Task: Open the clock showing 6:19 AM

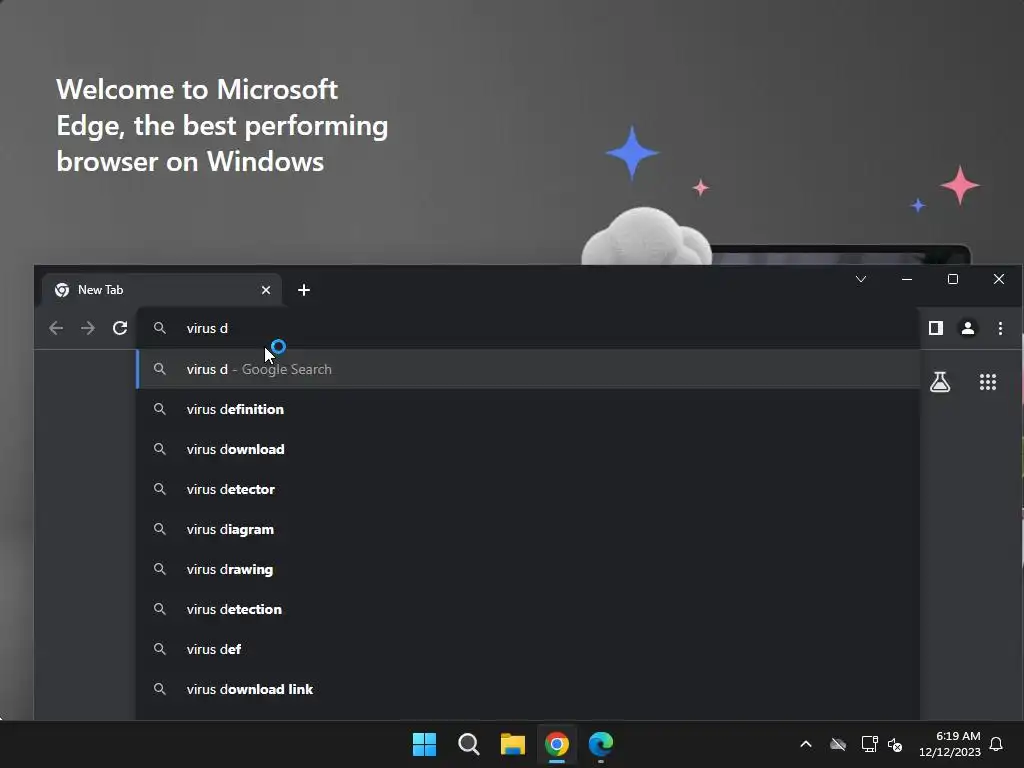Action: [x=950, y=744]
